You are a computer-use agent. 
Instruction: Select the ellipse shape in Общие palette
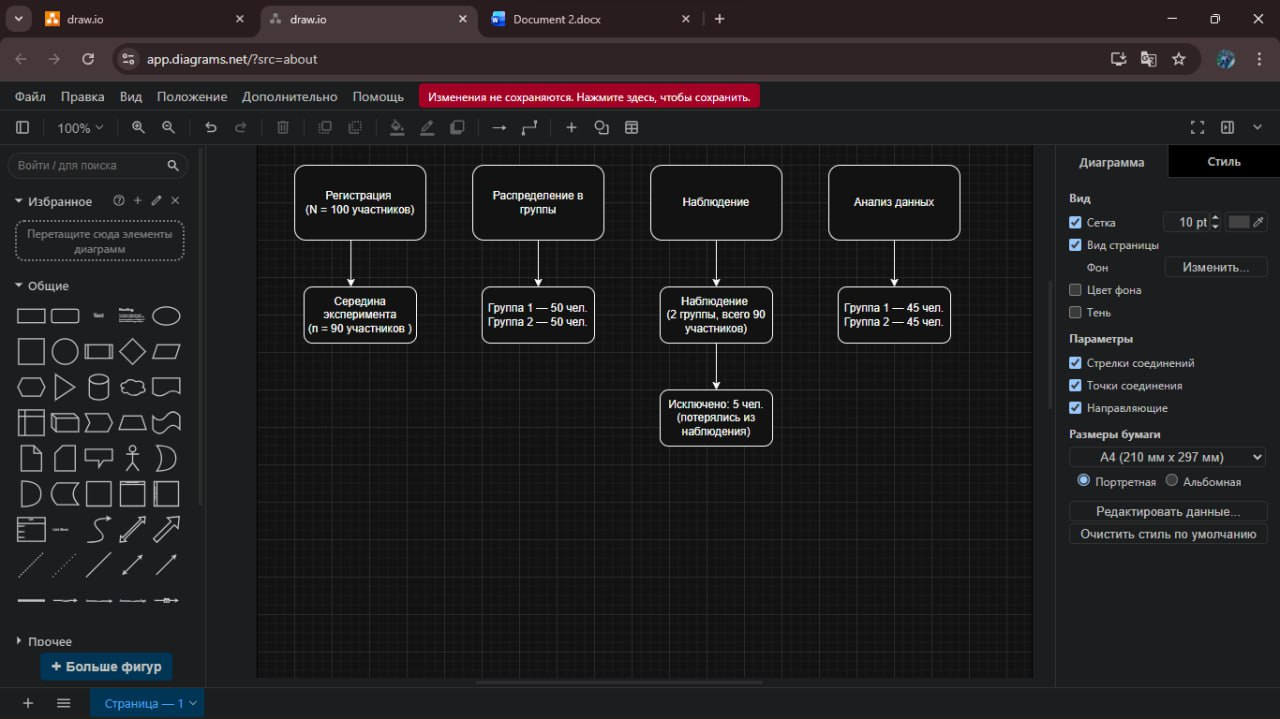point(166,317)
